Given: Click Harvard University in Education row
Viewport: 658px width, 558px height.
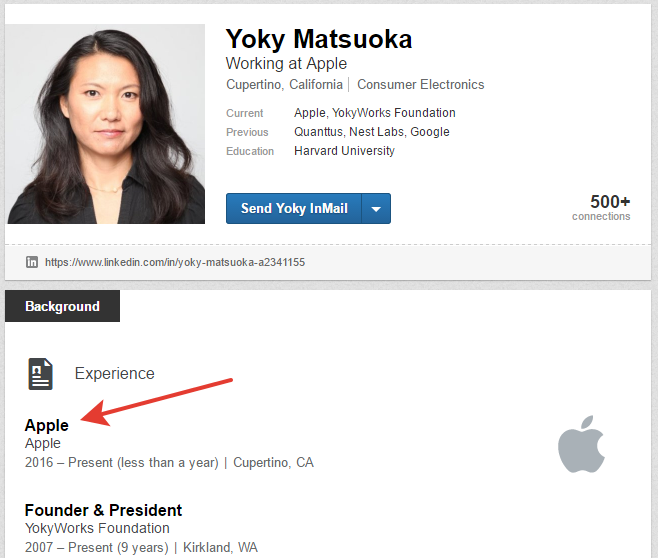Looking at the screenshot, I should (344, 151).
